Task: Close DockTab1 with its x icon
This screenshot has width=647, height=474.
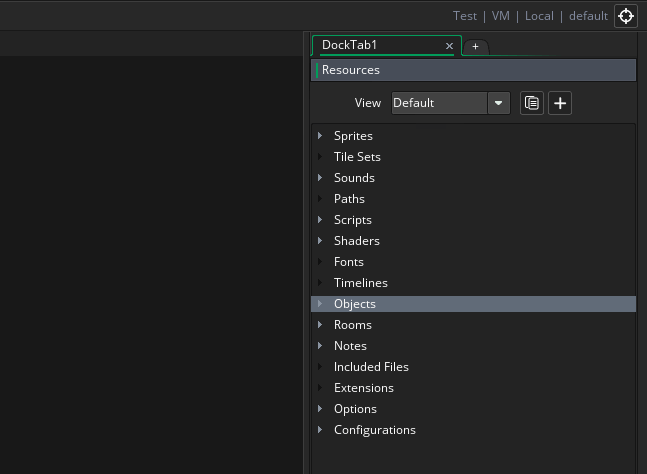Action: coord(449,46)
